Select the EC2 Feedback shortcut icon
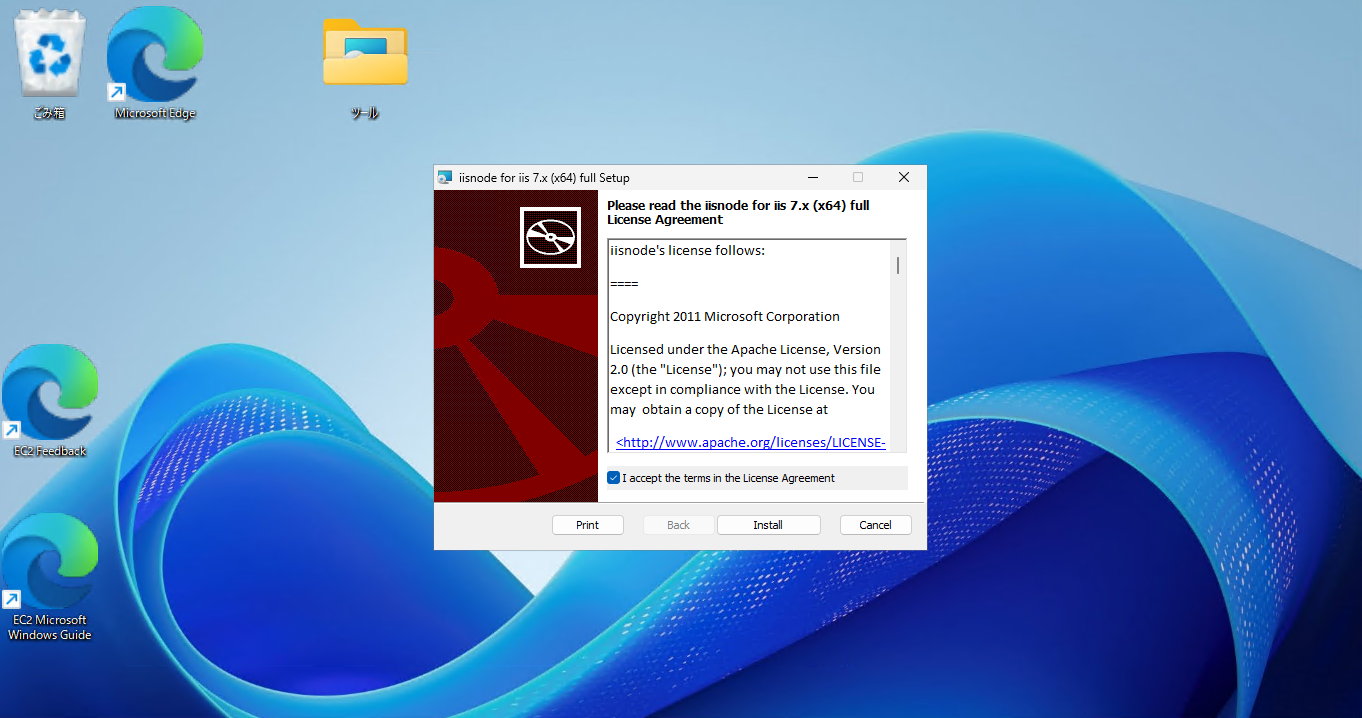1362x718 pixels. (50, 401)
